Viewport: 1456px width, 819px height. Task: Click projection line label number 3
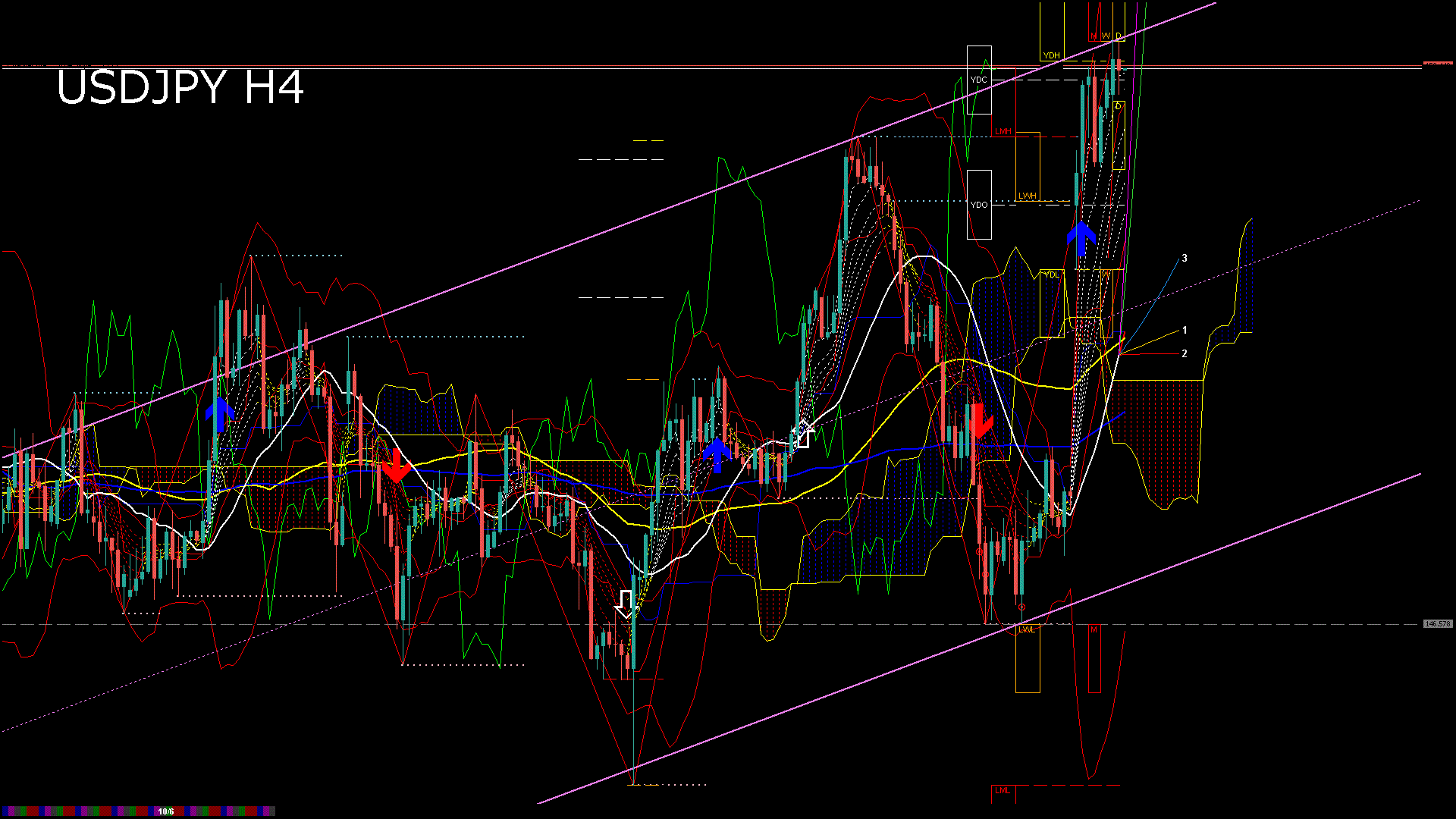[x=1185, y=259]
